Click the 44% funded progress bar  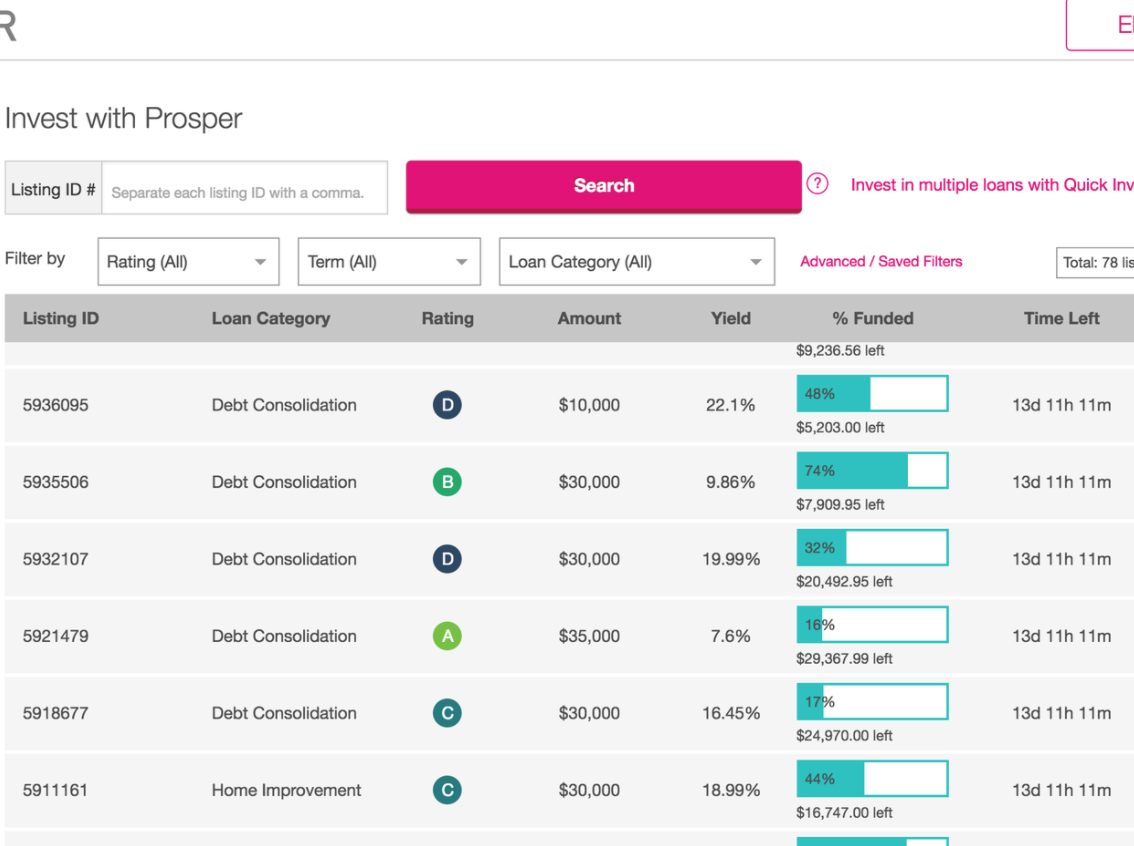872,779
